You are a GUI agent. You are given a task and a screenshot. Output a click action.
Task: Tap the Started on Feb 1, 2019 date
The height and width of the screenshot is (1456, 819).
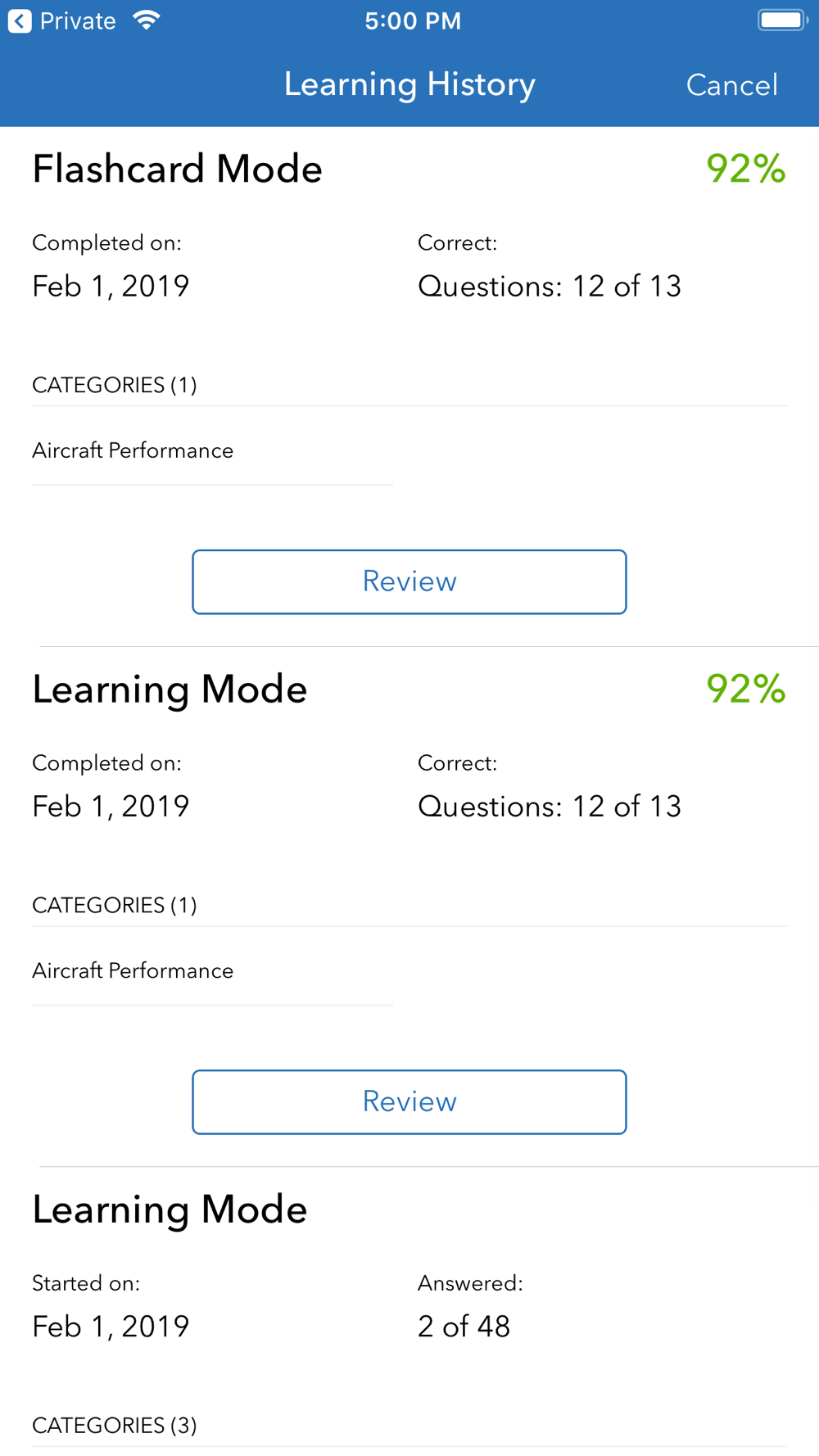click(x=111, y=1326)
